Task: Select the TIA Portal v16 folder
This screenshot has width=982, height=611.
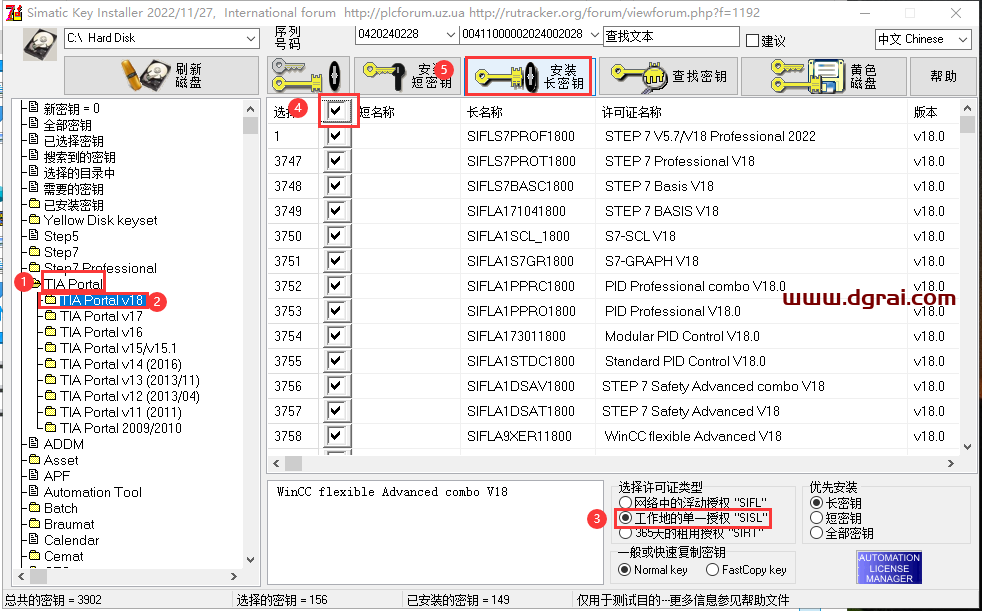Action: tap(101, 332)
